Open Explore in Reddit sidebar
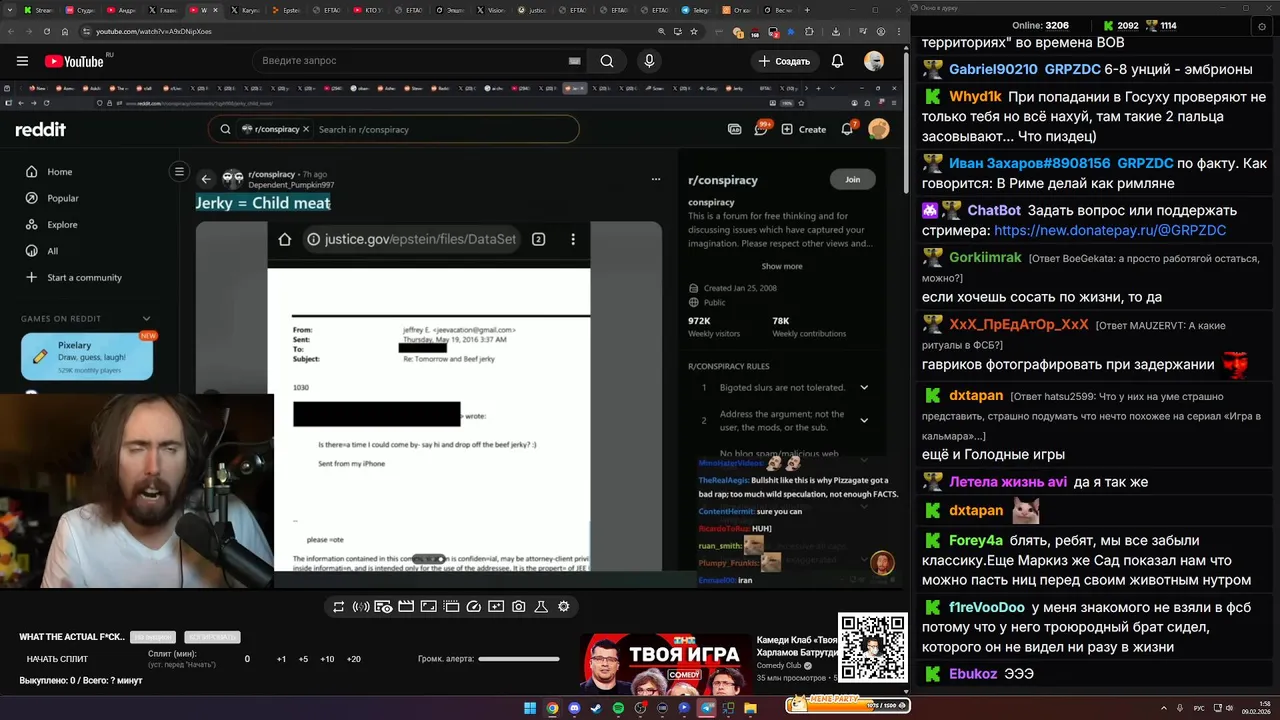The width and height of the screenshot is (1280, 720). (62, 225)
